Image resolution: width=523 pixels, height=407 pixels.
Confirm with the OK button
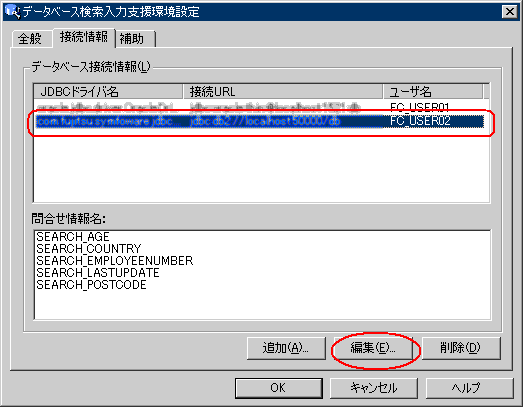(x=279, y=388)
